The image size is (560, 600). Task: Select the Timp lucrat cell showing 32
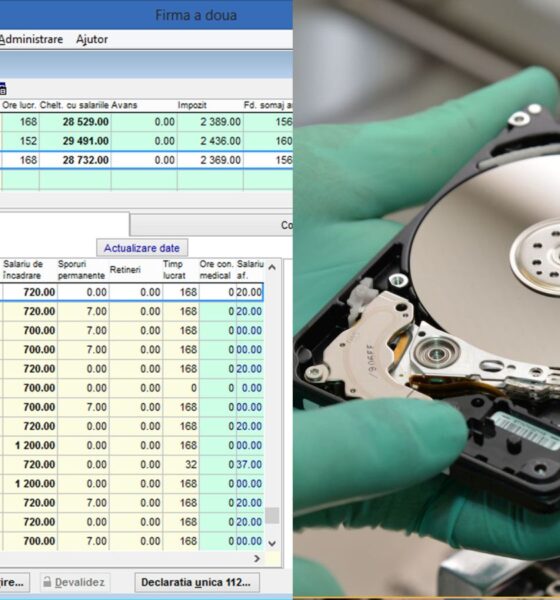click(x=181, y=464)
